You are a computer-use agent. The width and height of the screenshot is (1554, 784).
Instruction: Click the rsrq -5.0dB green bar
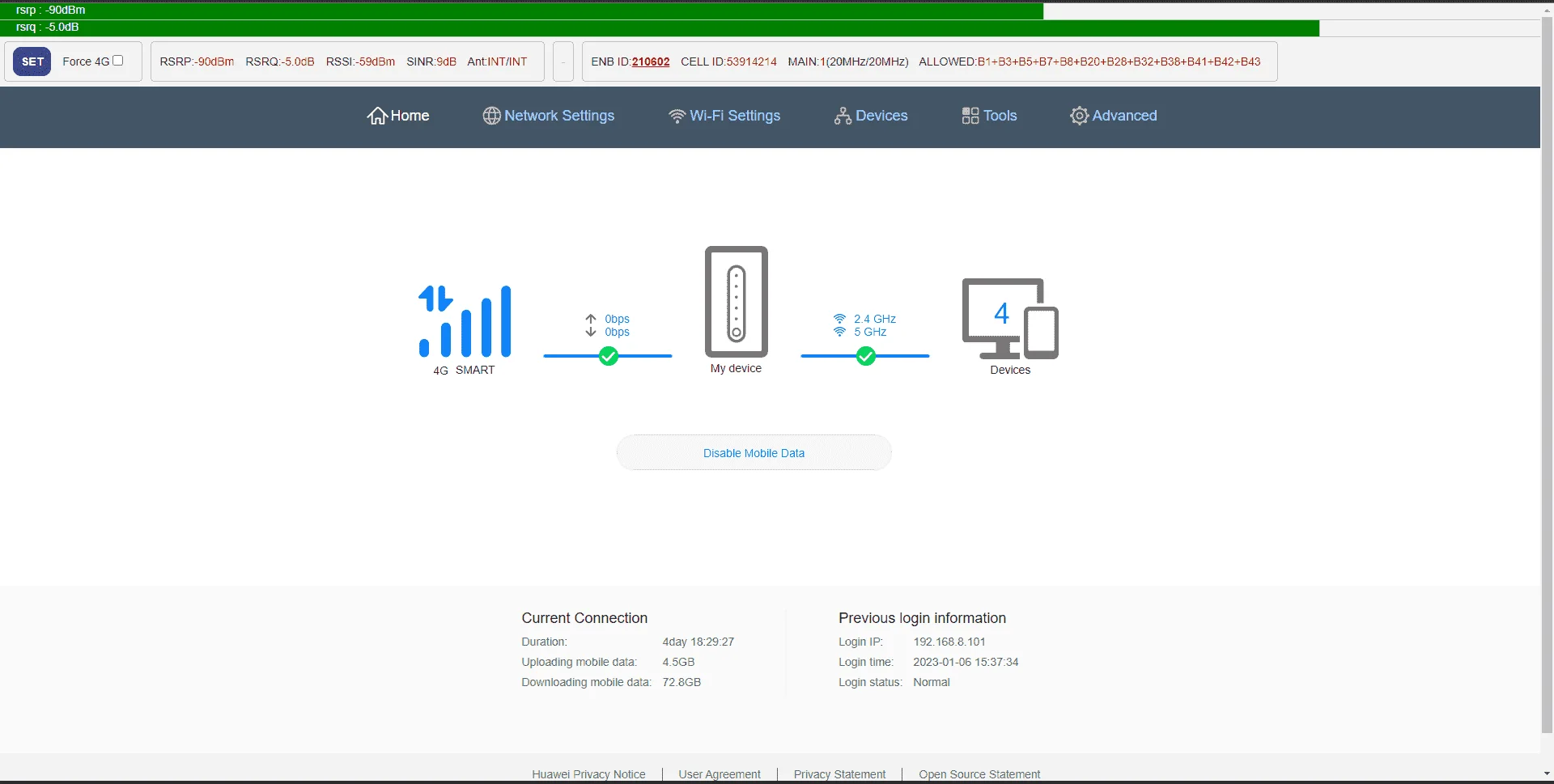tap(660, 28)
